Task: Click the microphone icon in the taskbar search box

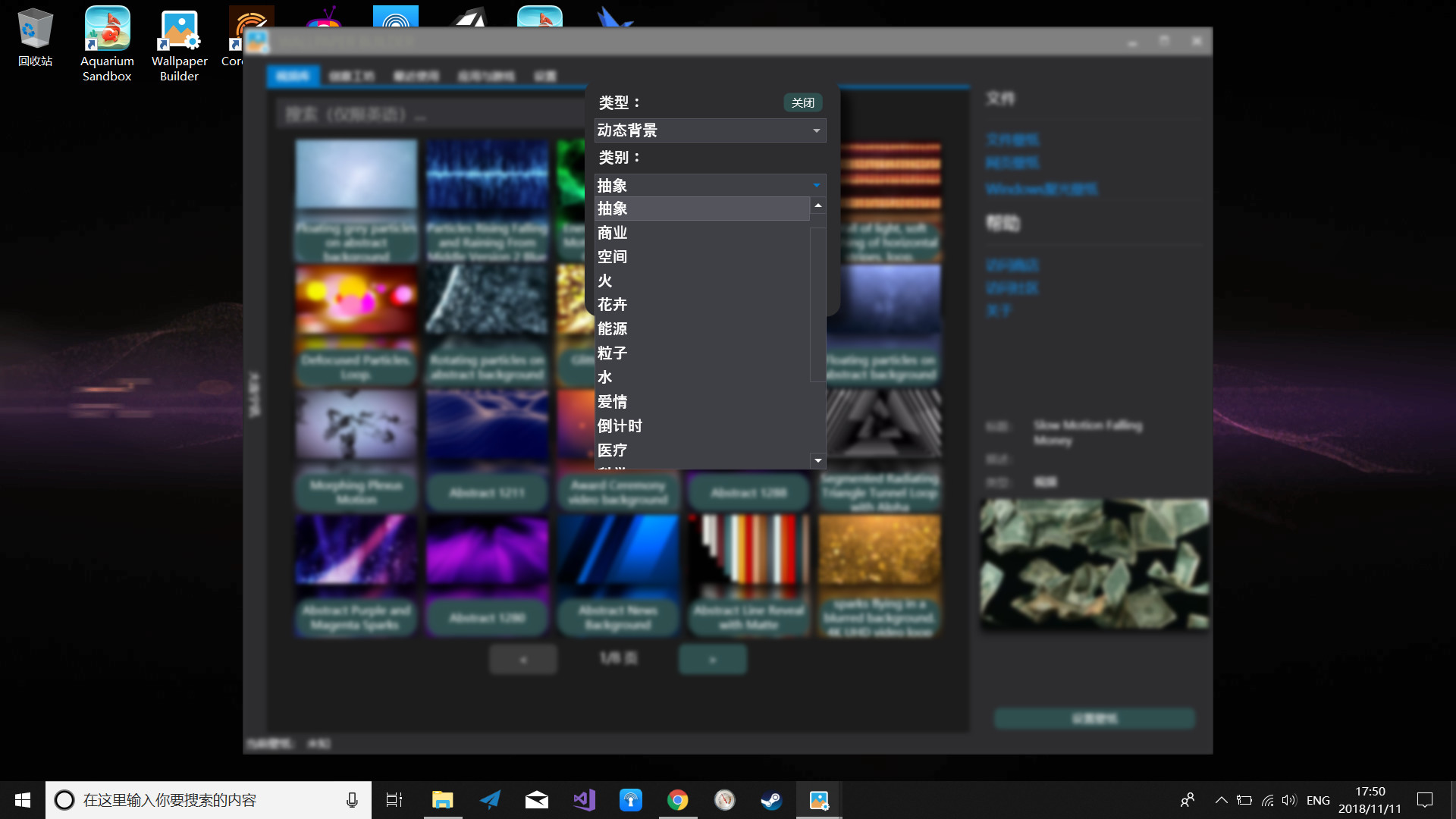Action: (x=351, y=799)
